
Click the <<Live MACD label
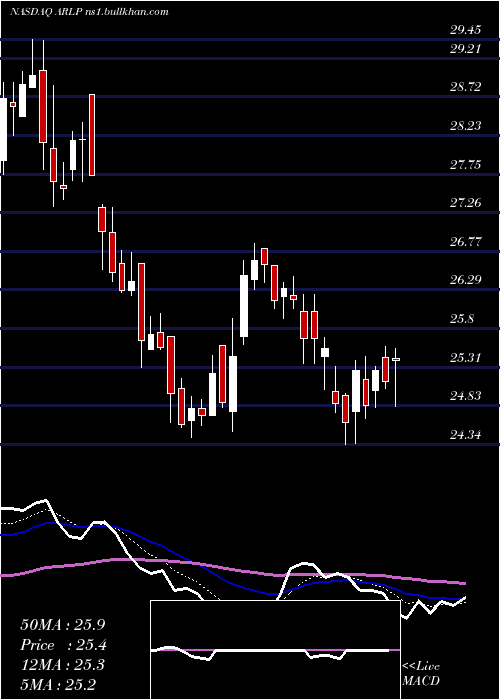click(421, 674)
